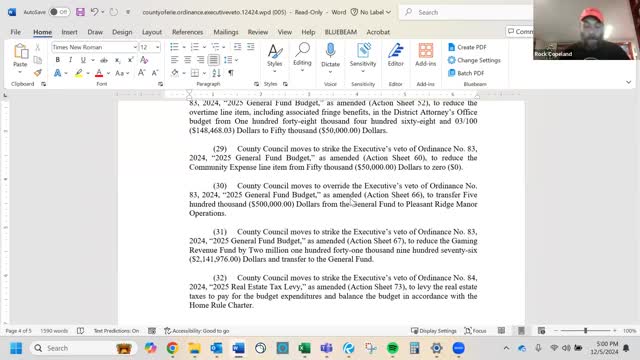Center align text in the Paragraph group

187,60
